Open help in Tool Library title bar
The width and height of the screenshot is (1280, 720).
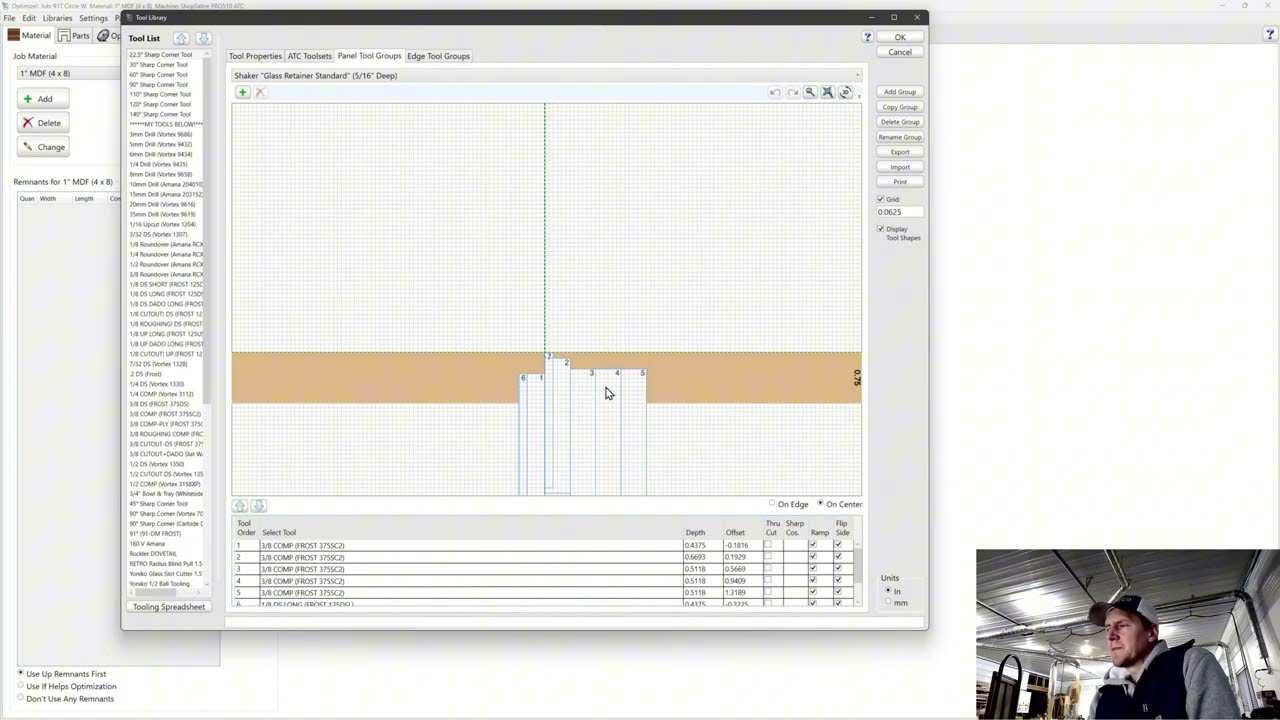pyautogui.click(x=867, y=37)
